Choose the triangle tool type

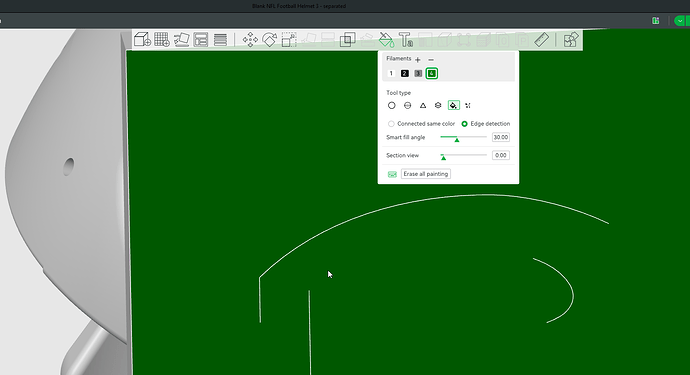point(422,105)
